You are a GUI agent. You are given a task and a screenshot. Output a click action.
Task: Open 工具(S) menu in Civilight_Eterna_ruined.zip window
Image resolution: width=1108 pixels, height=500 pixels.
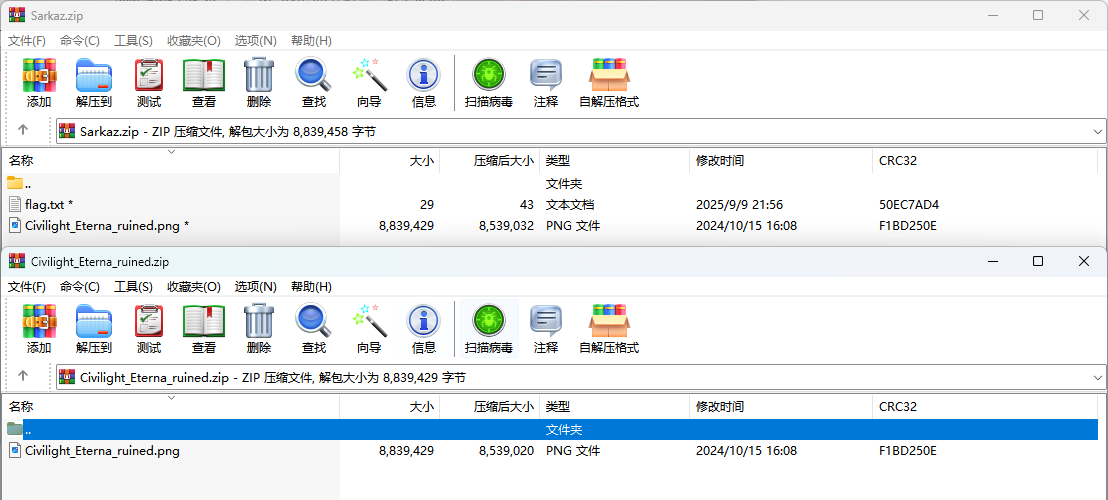click(x=134, y=287)
